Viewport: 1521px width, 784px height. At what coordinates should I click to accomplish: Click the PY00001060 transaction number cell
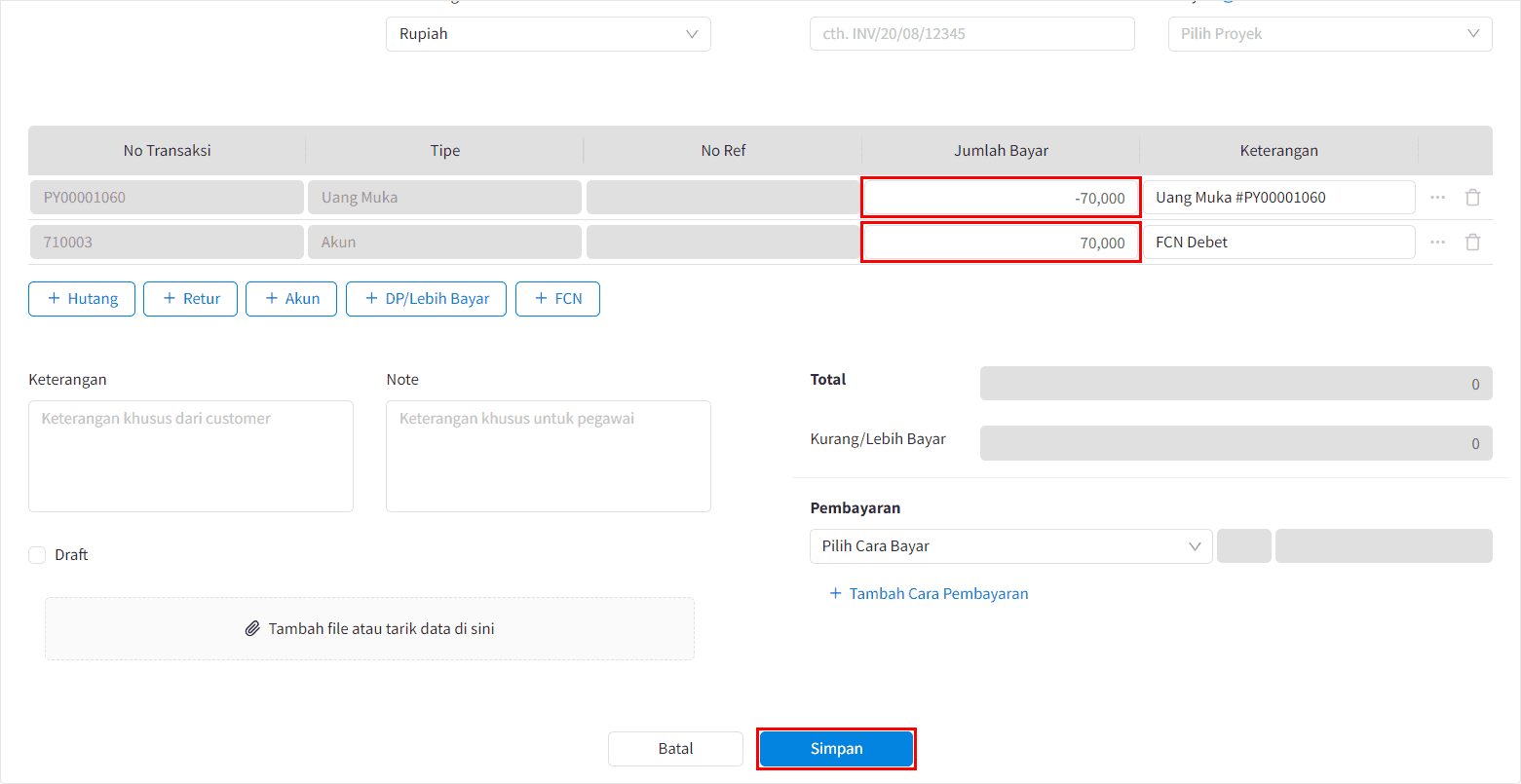[x=167, y=197]
